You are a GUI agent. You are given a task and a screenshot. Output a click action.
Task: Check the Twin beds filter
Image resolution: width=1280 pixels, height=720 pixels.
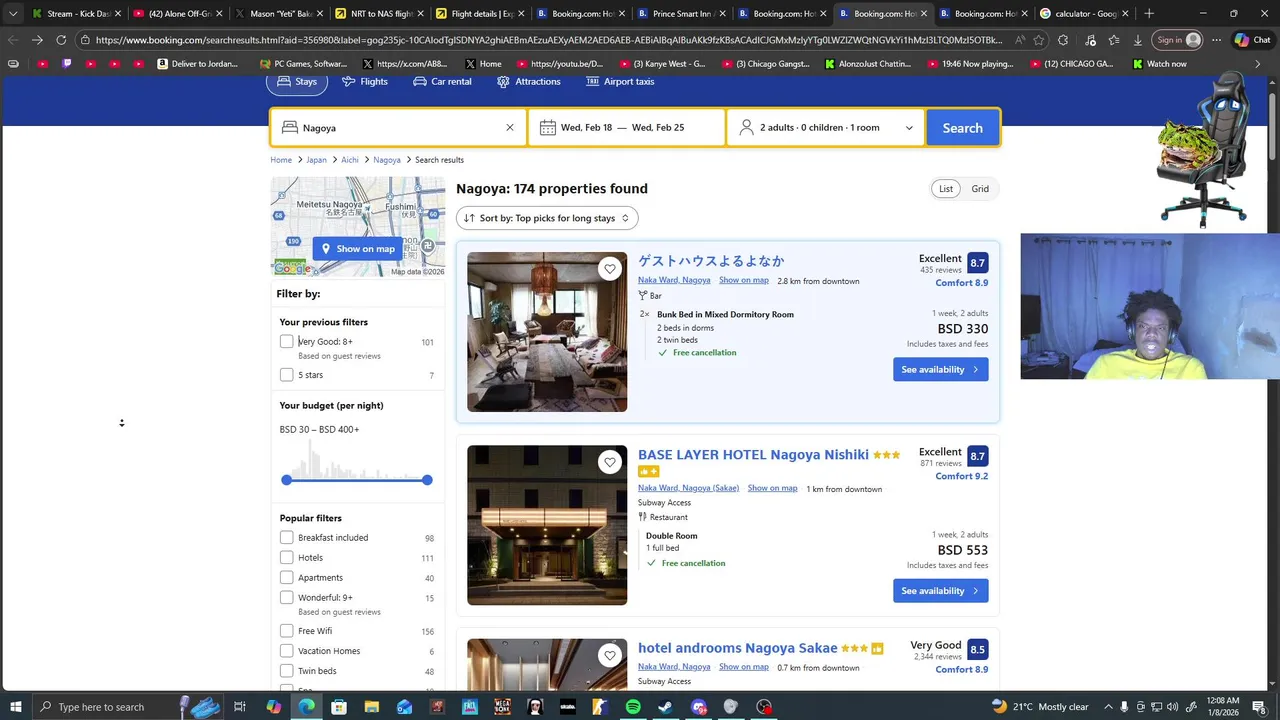(x=287, y=671)
